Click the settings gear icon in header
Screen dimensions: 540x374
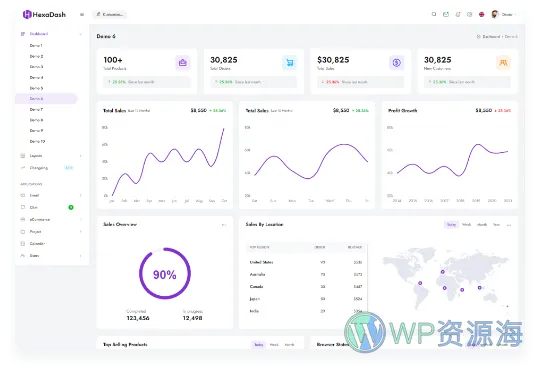coord(469,14)
